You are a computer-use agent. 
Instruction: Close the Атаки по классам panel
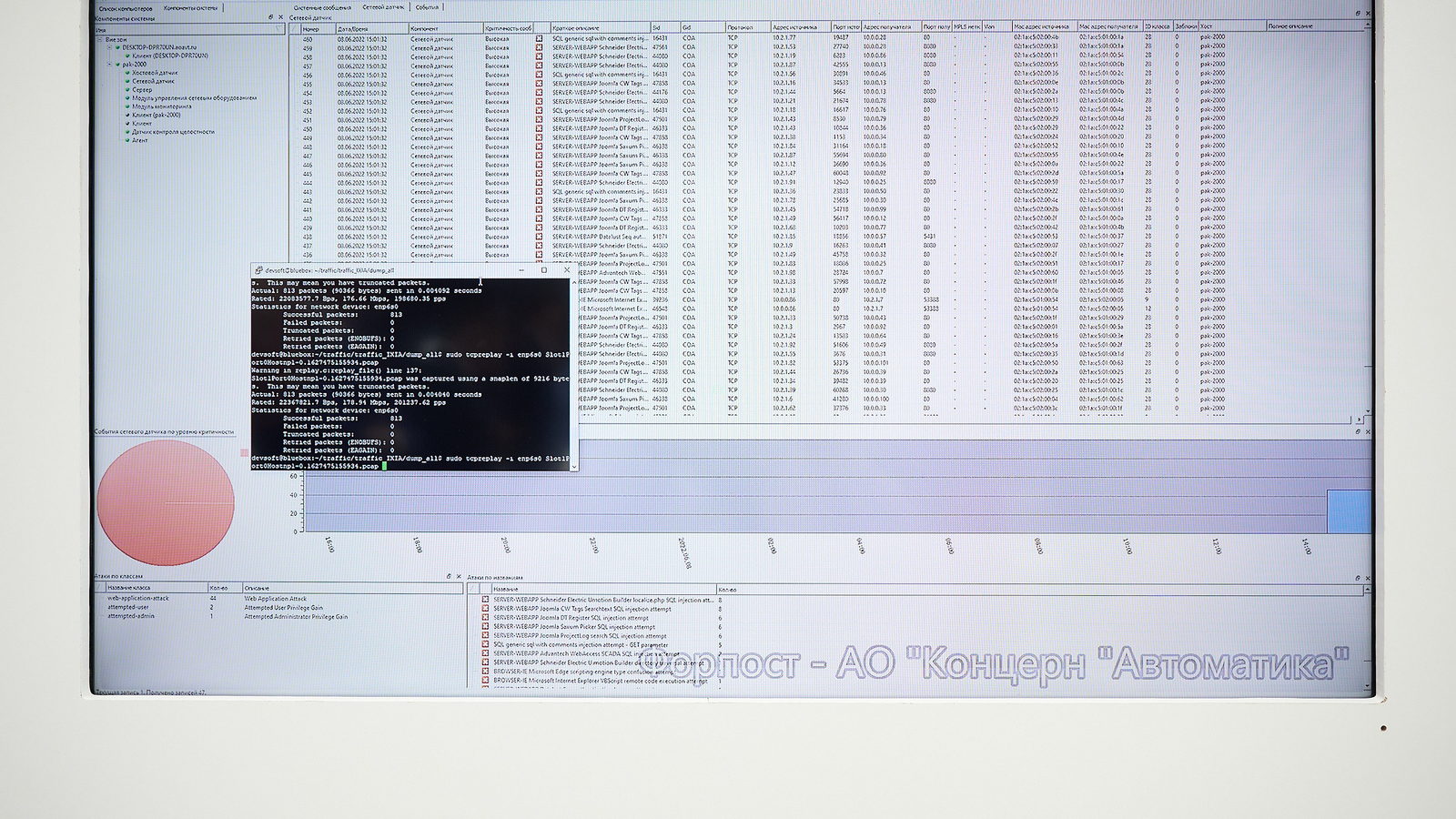tap(458, 577)
